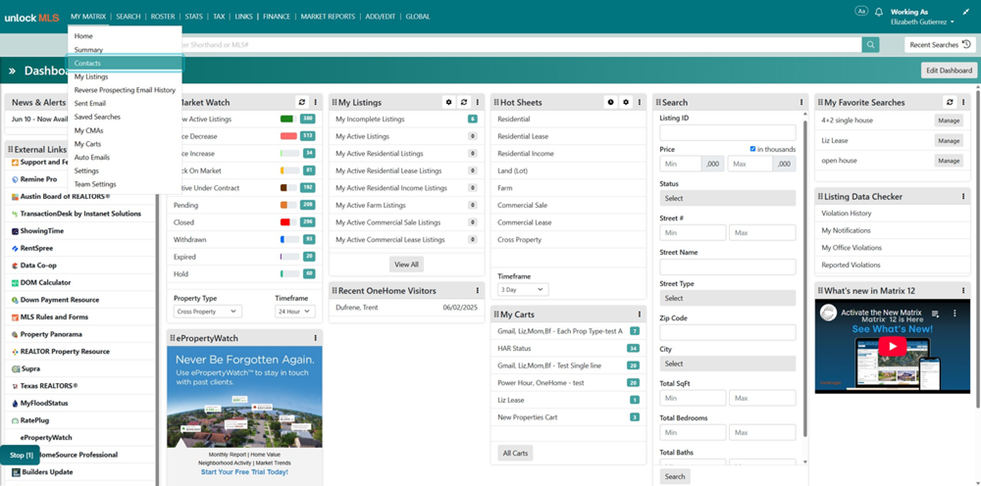Open My Carts widget three-dot menu

pos(639,314)
